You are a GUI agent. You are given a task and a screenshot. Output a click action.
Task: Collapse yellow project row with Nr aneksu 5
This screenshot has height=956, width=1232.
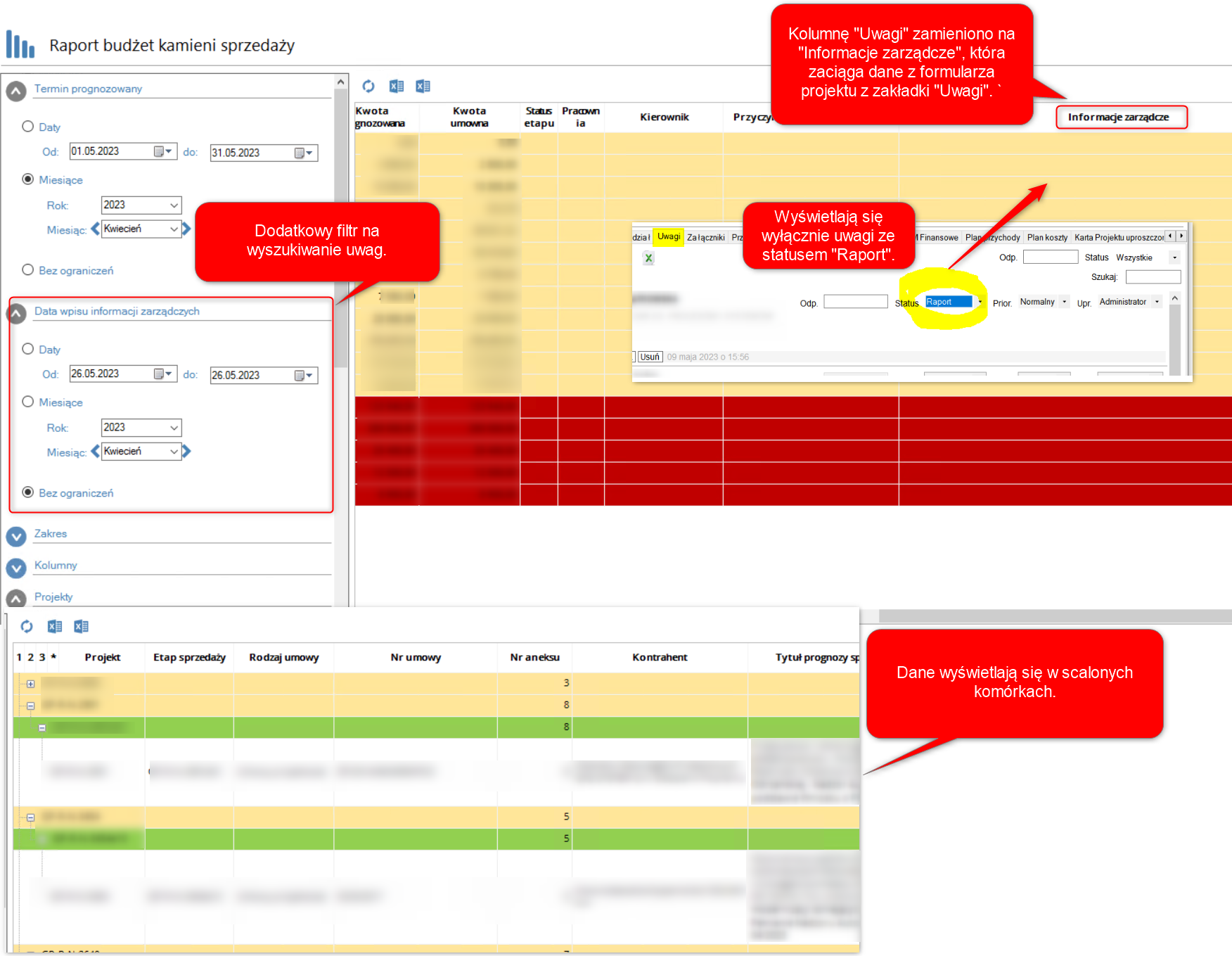point(30,817)
